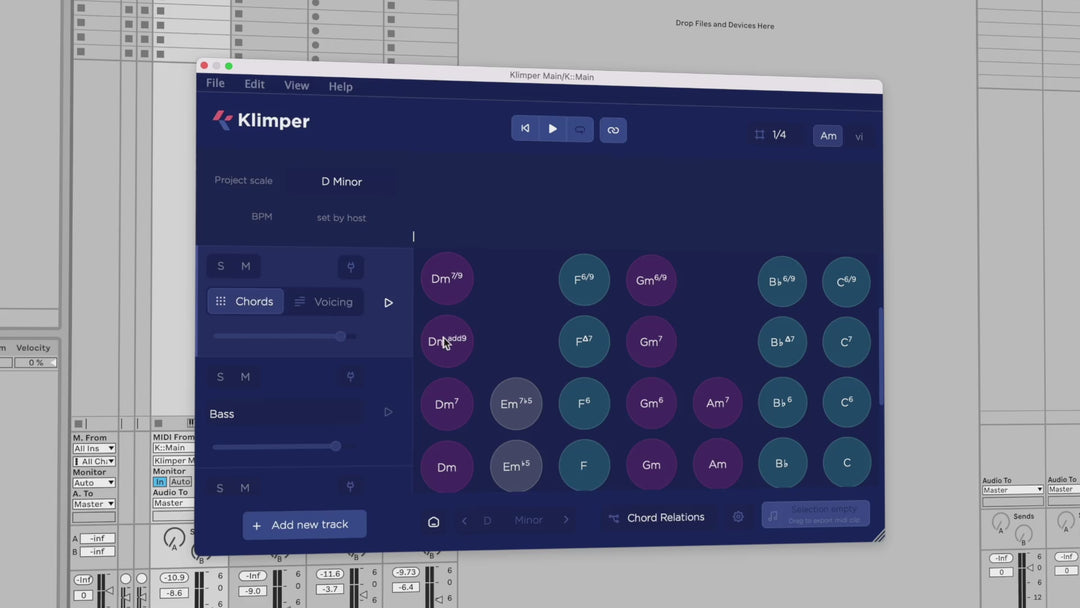Viewport: 1080px width, 608px height.
Task: Open the 1/4 quantize dropdown
Action: click(x=773, y=135)
